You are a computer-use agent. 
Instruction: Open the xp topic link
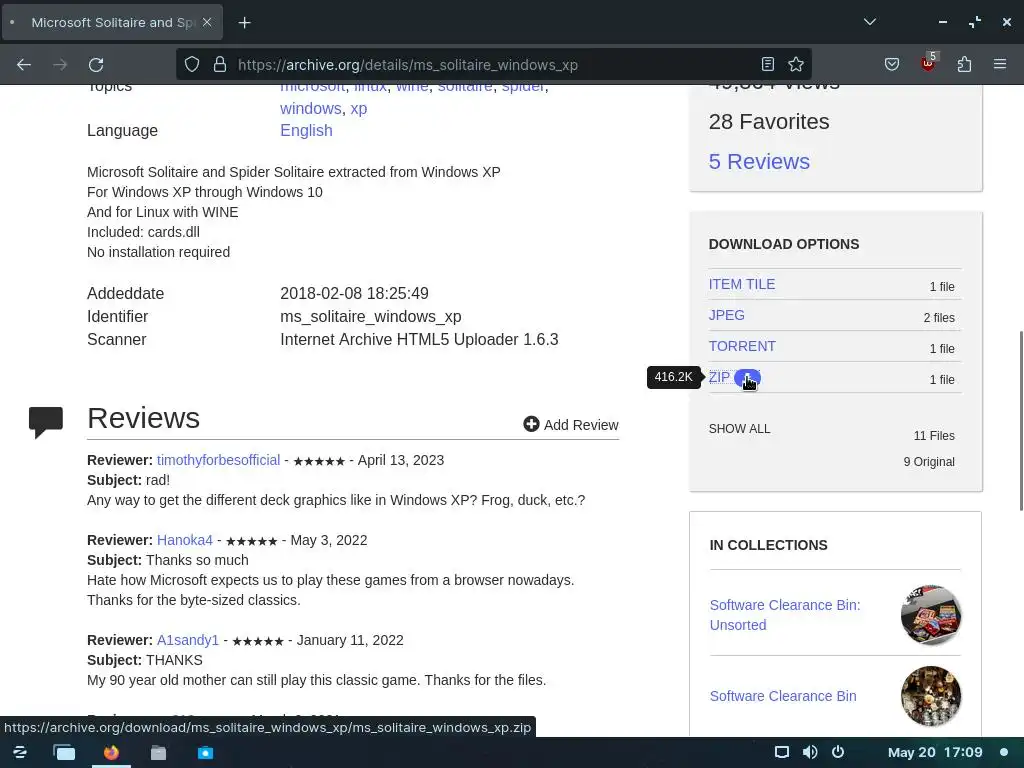point(359,108)
